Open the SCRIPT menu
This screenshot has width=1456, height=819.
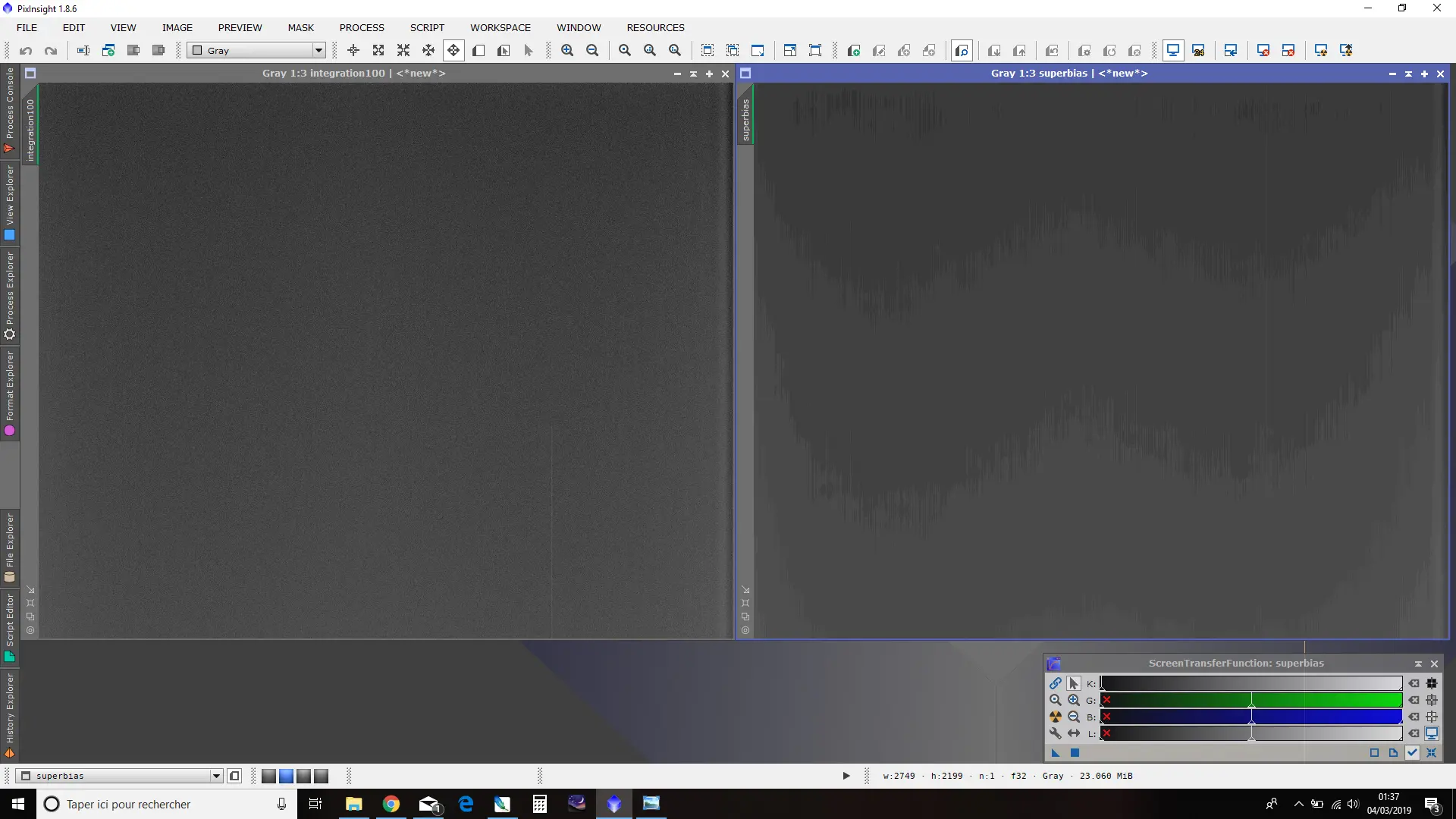(427, 28)
